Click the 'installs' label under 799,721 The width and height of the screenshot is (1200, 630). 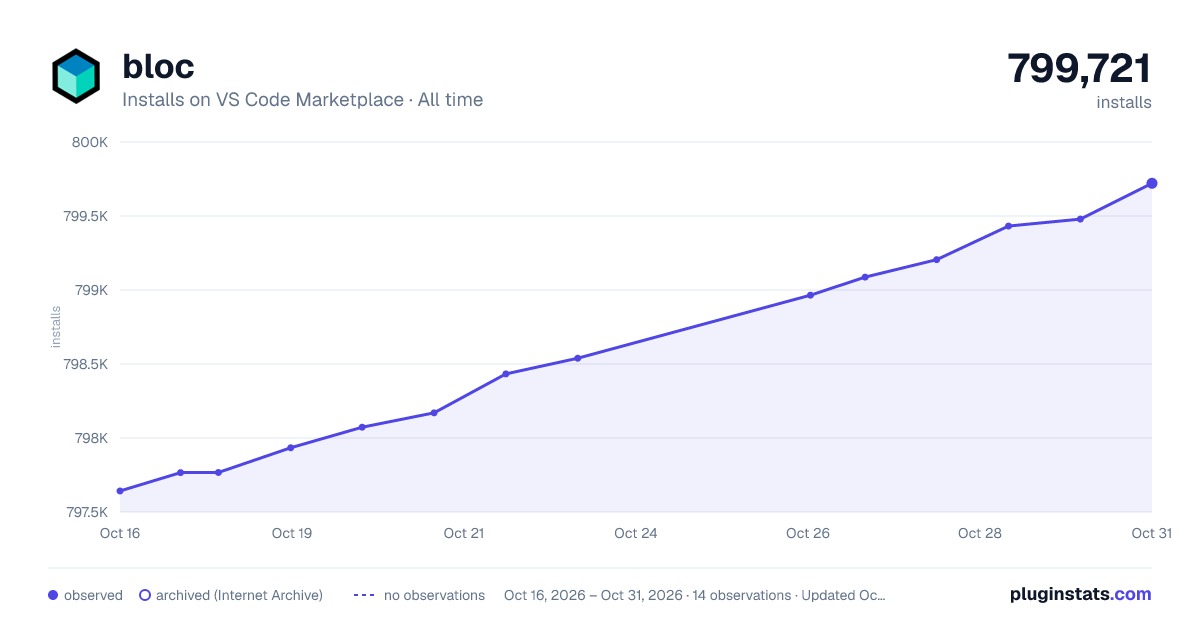[1124, 102]
